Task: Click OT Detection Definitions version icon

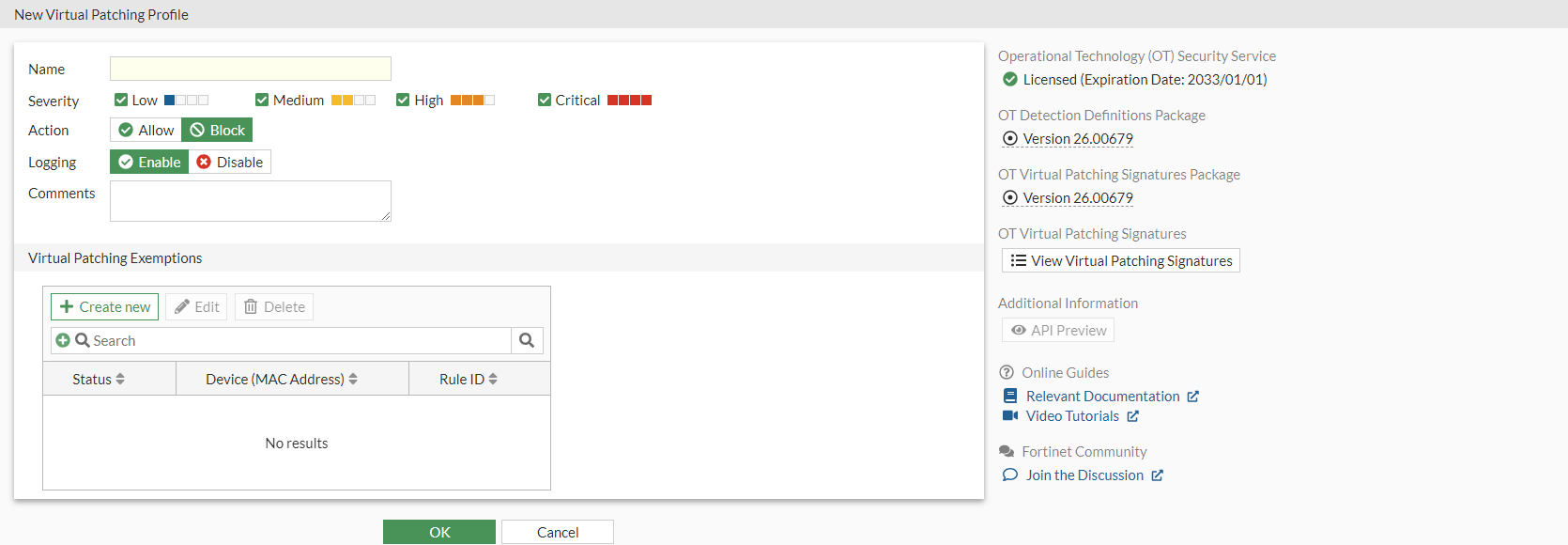Action: (x=1010, y=139)
